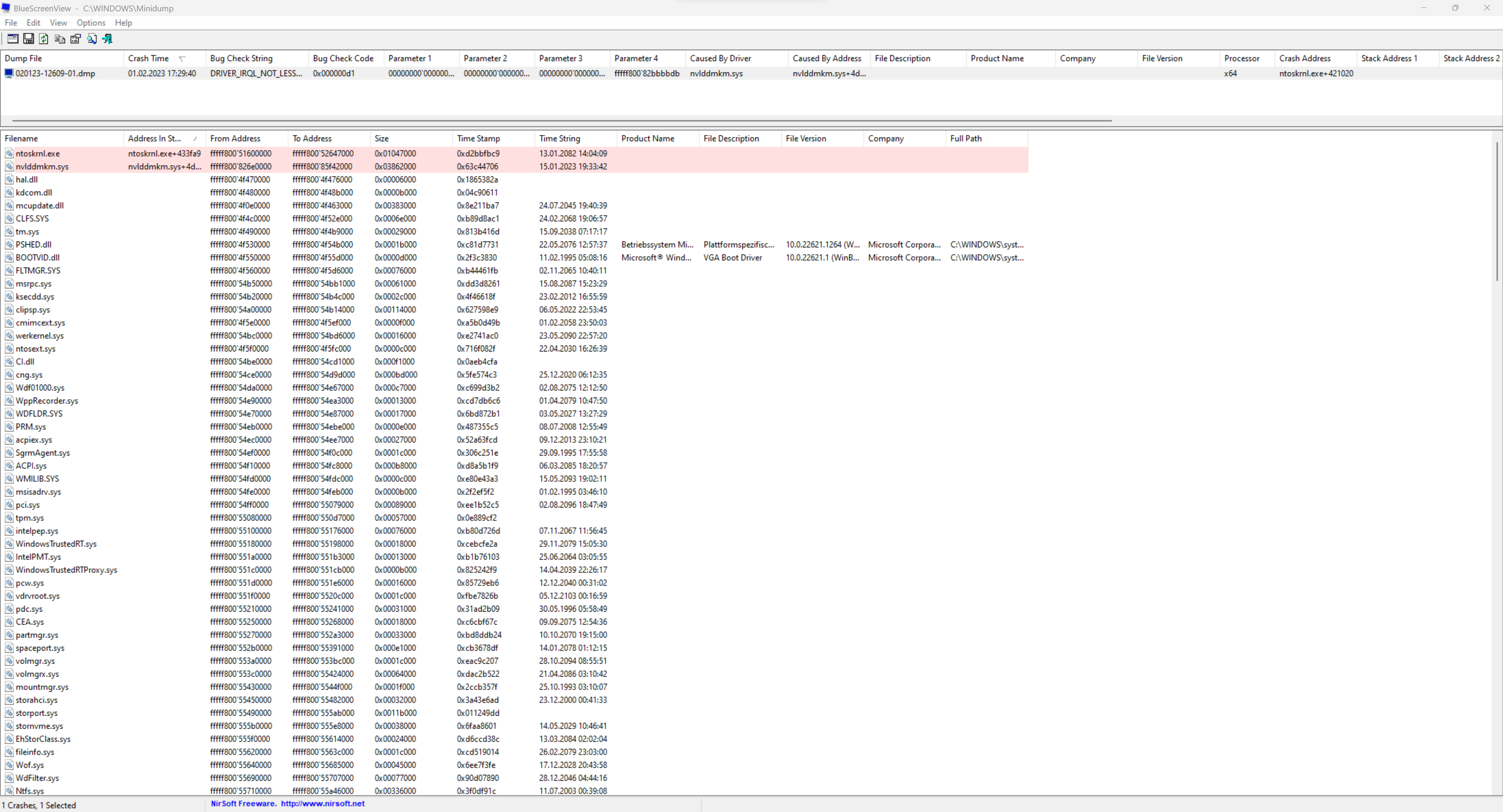The width and height of the screenshot is (1503, 812).
Task: Click the Find toolbar icon
Action: pyautogui.click(x=92, y=38)
